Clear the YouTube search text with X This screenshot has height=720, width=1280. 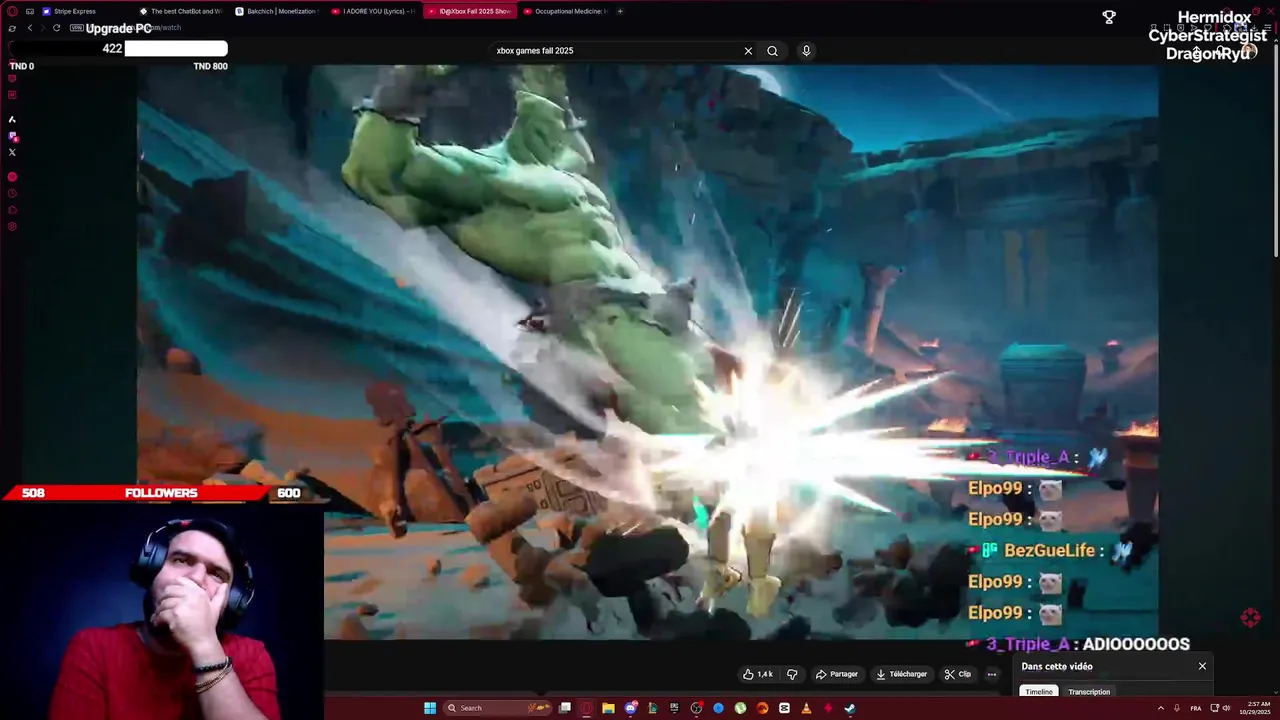tap(748, 50)
